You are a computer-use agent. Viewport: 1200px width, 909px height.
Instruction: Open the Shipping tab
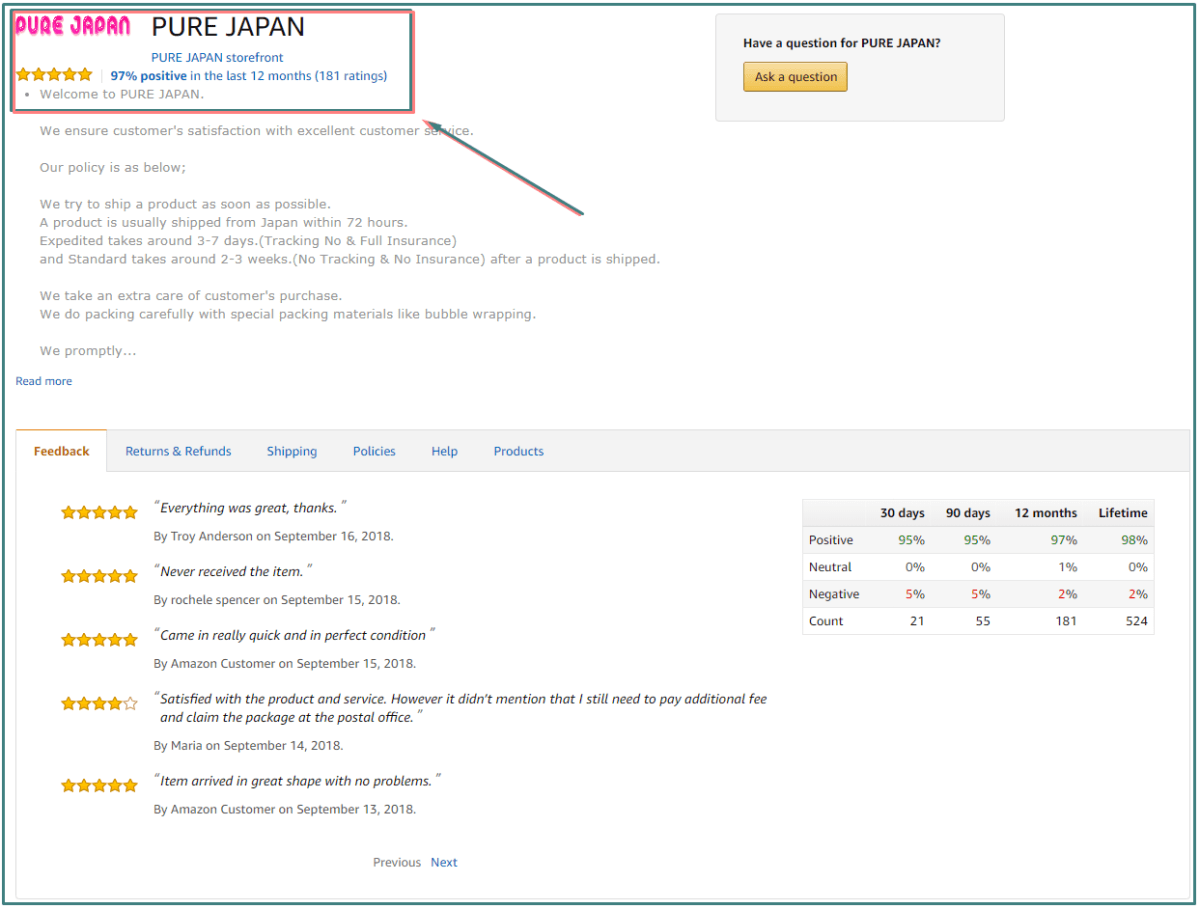pyautogui.click(x=292, y=451)
